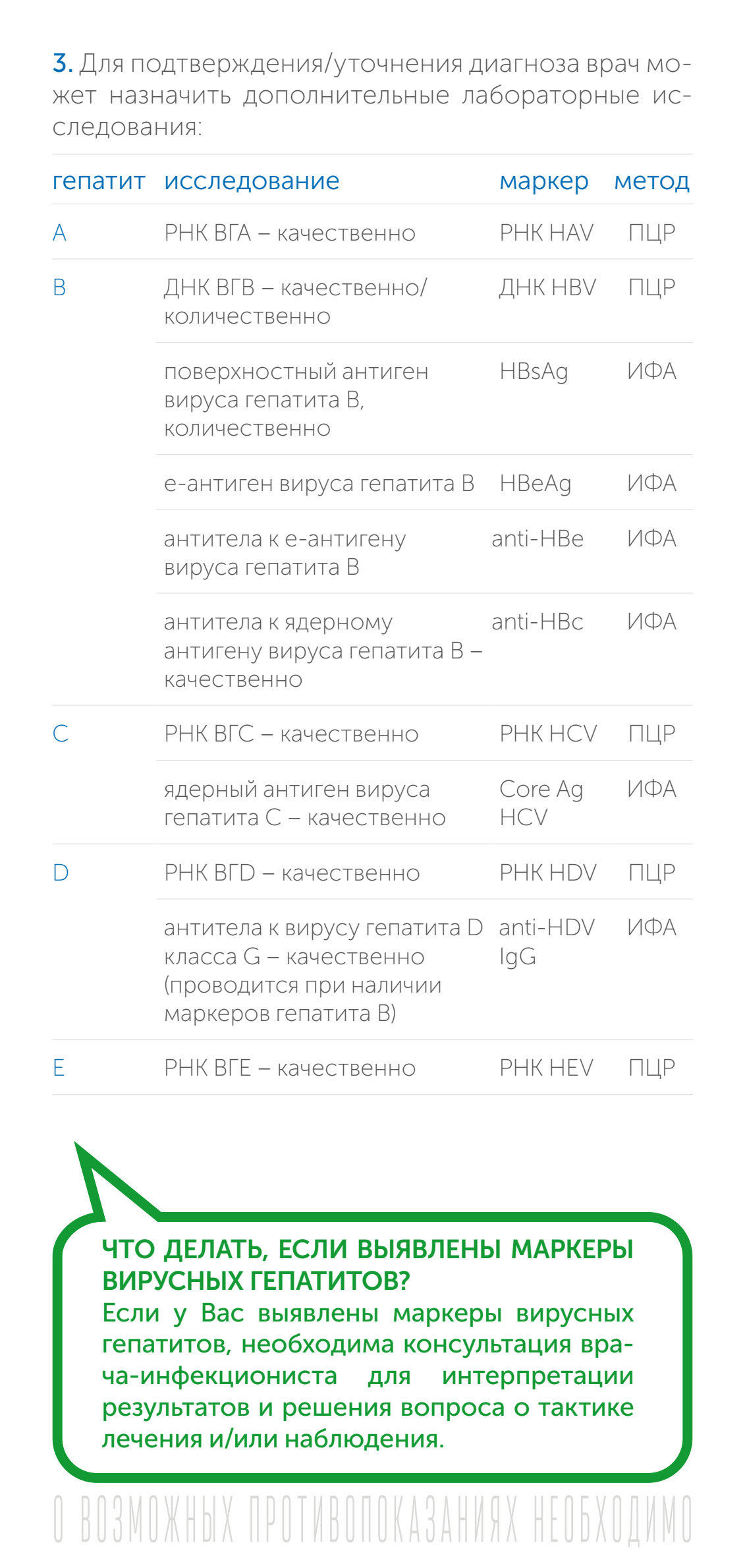Select the "маркер" column header
This screenshot has width=745, height=1568.
click(x=544, y=181)
